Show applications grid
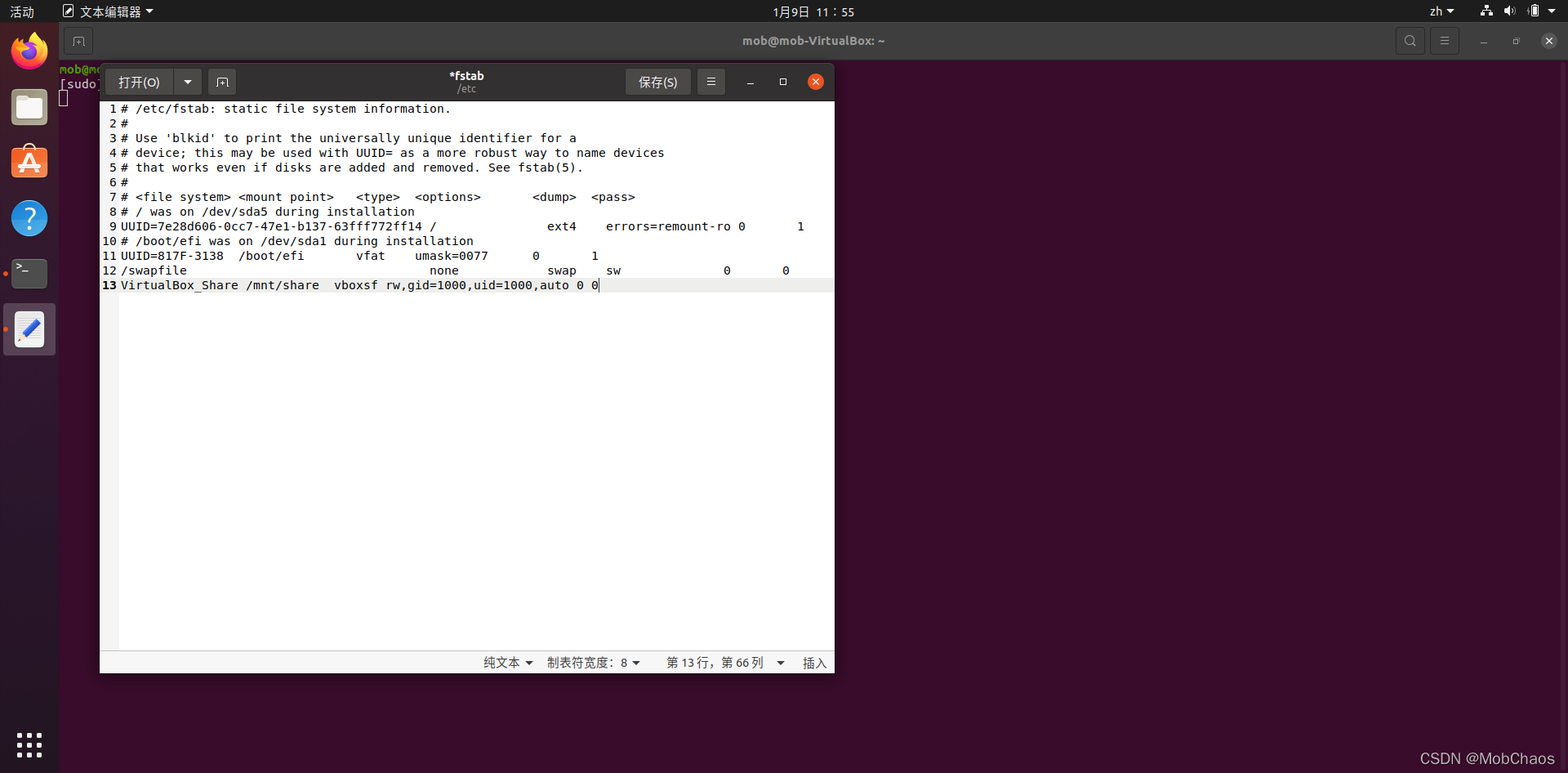 tap(29, 744)
